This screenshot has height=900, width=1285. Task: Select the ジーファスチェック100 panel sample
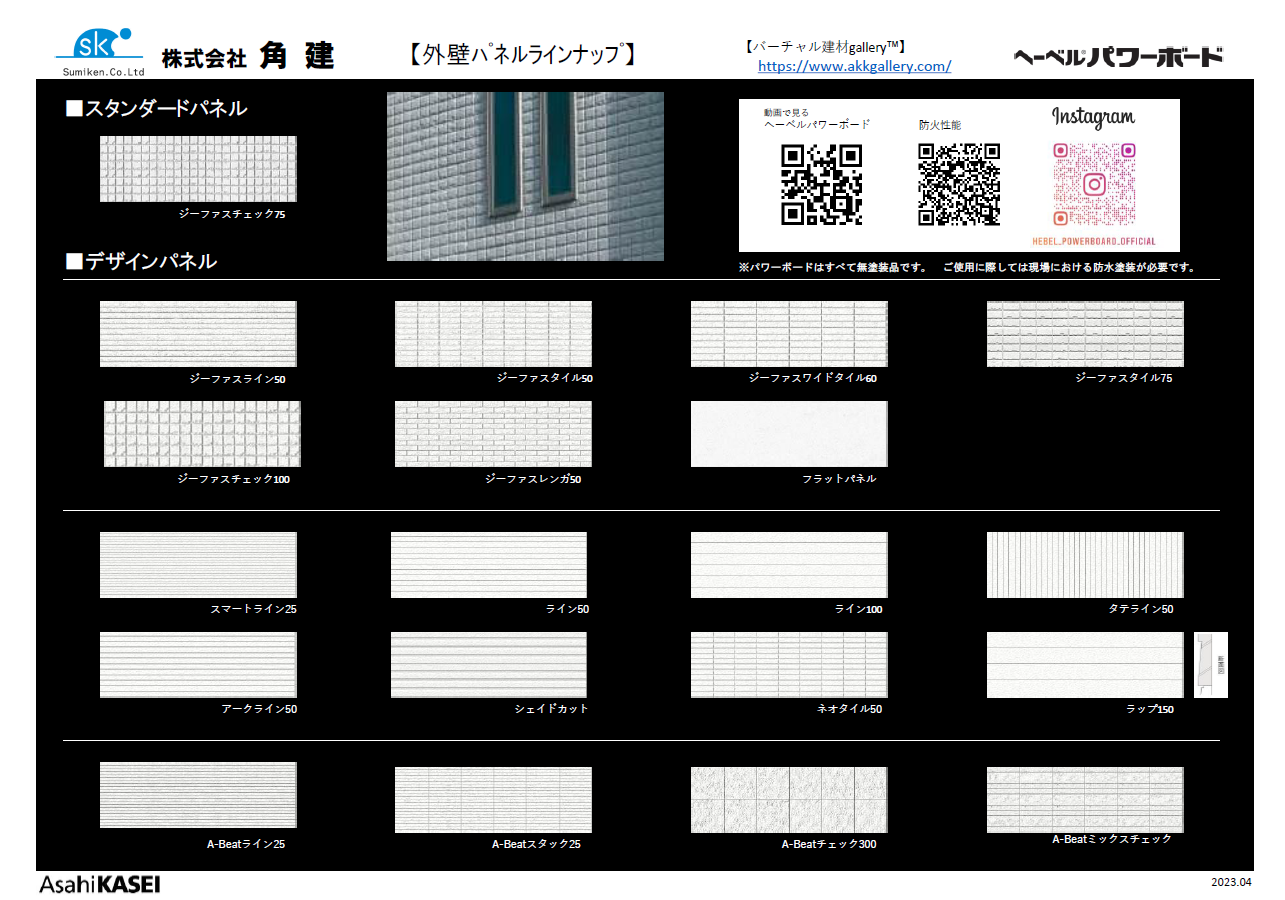coord(202,434)
